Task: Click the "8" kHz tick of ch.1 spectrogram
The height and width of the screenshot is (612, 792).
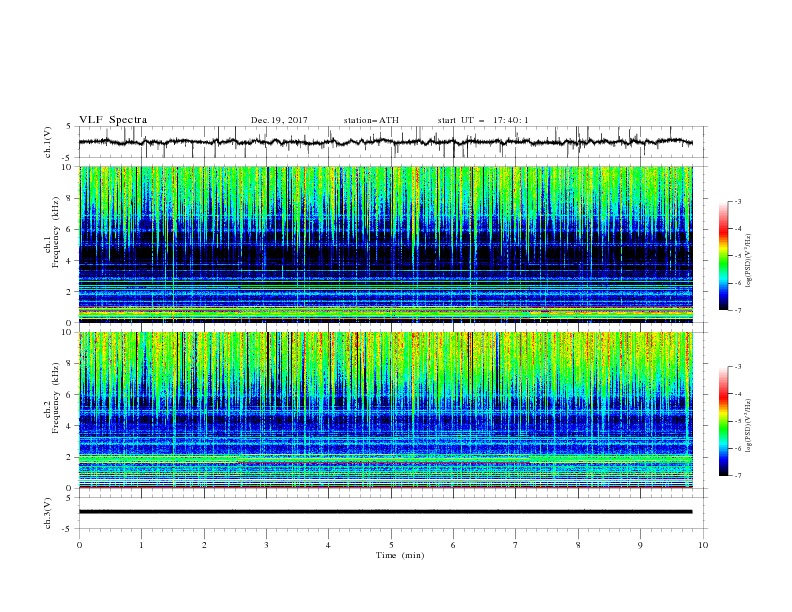Action: (x=71, y=198)
